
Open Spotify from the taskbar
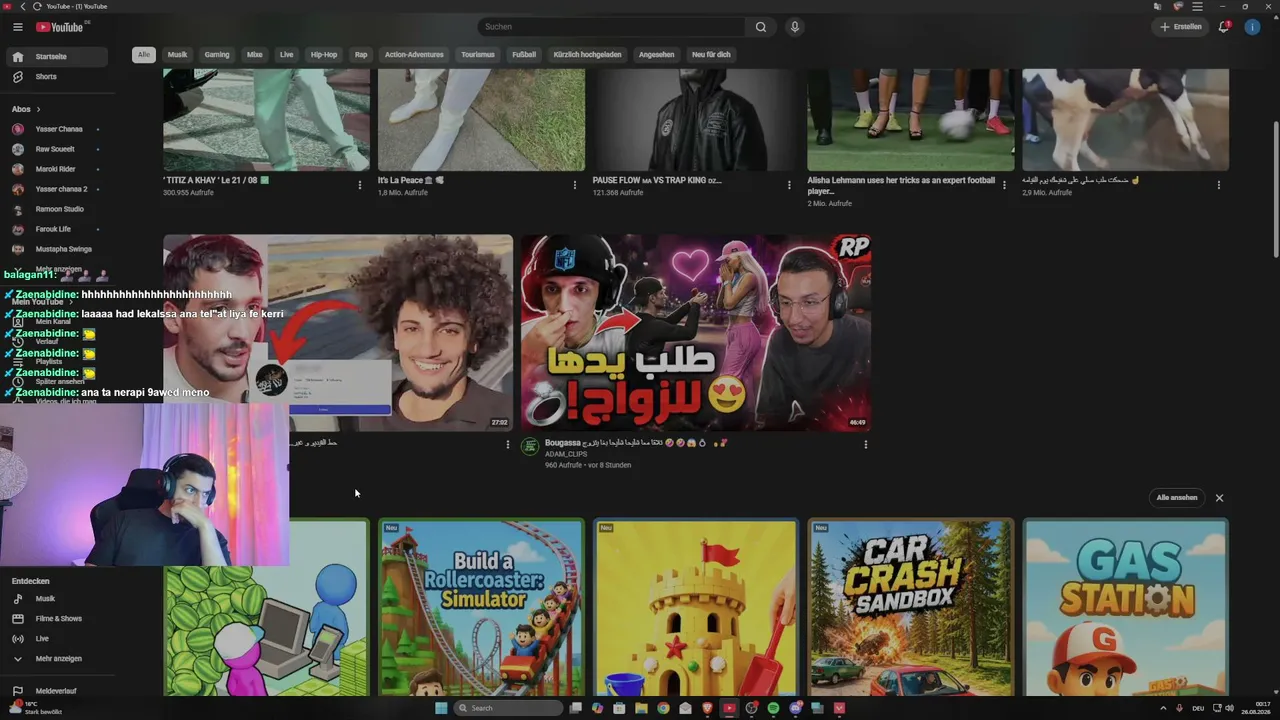tap(773, 708)
